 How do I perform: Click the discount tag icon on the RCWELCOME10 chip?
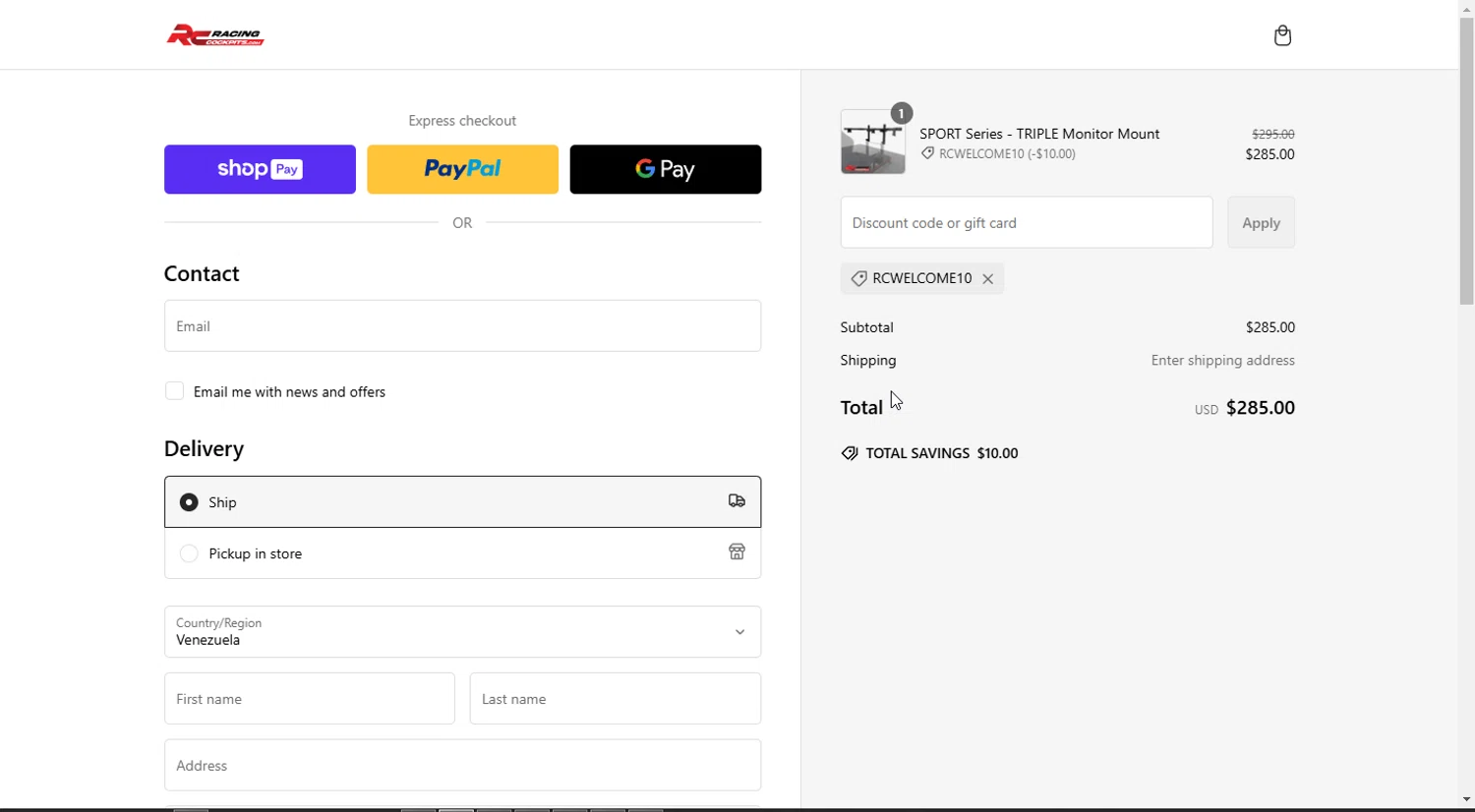point(858,279)
